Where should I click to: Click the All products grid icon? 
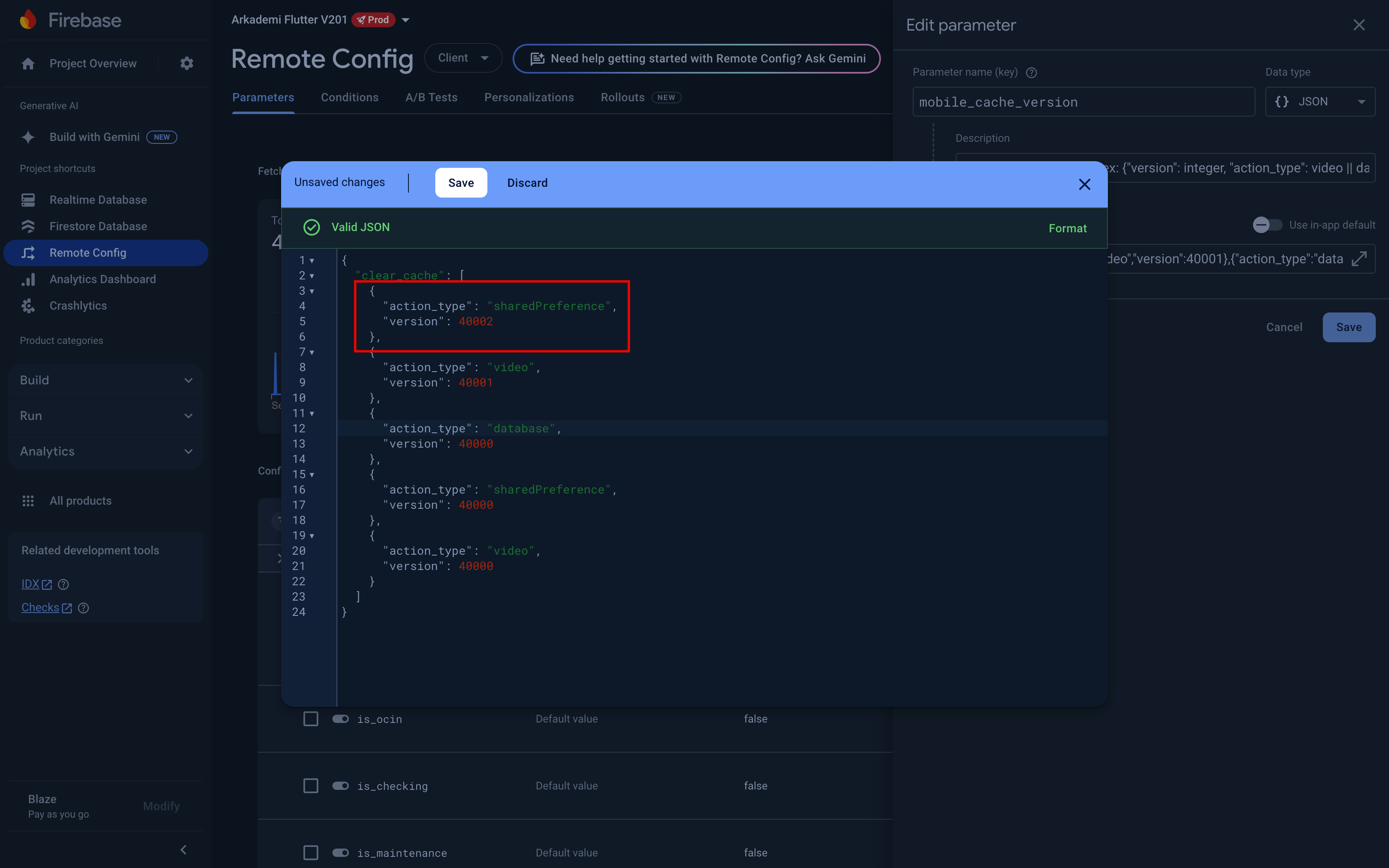[x=28, y=501]
